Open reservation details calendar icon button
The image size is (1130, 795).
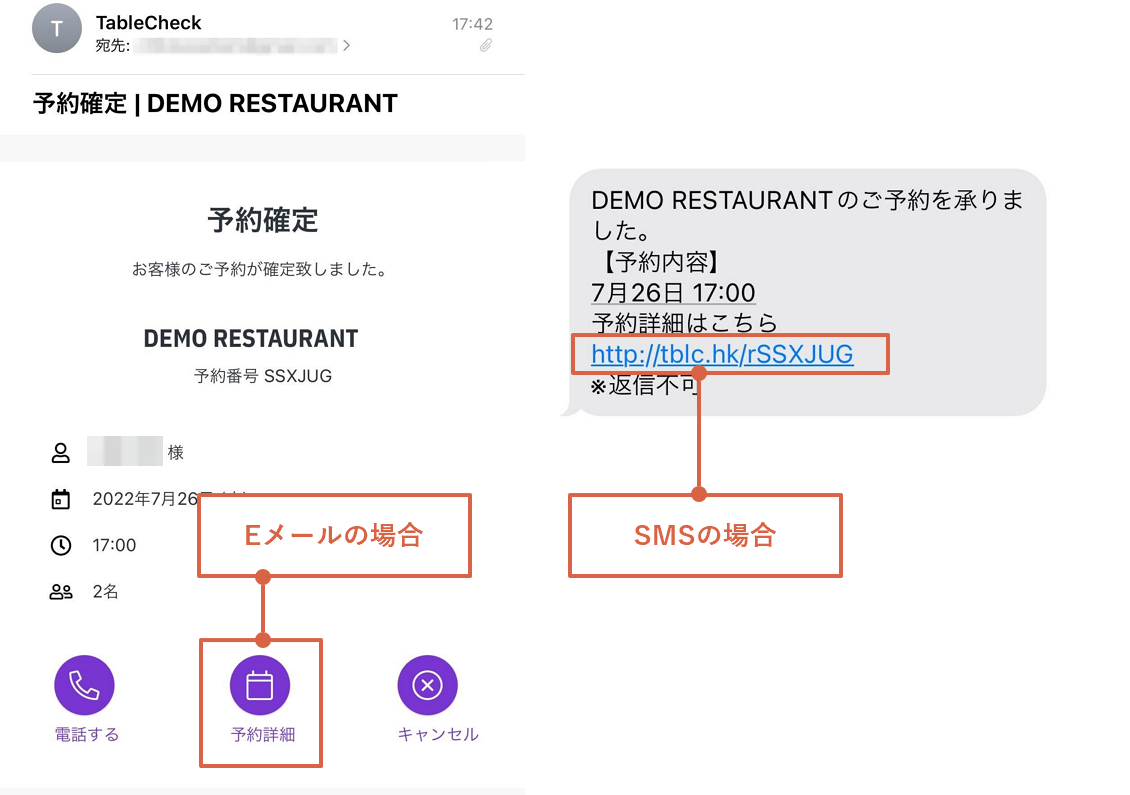[x=260, y=685]
